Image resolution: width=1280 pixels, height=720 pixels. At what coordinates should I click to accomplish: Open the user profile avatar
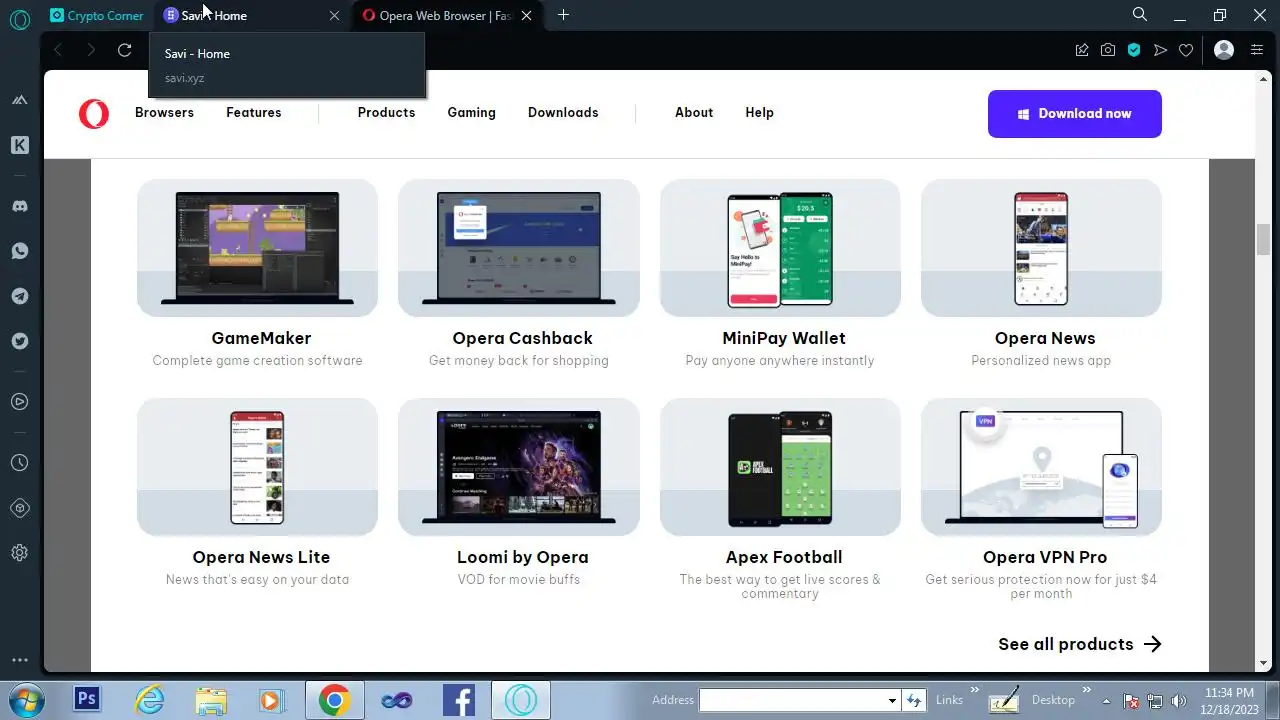pos(1224,50)
